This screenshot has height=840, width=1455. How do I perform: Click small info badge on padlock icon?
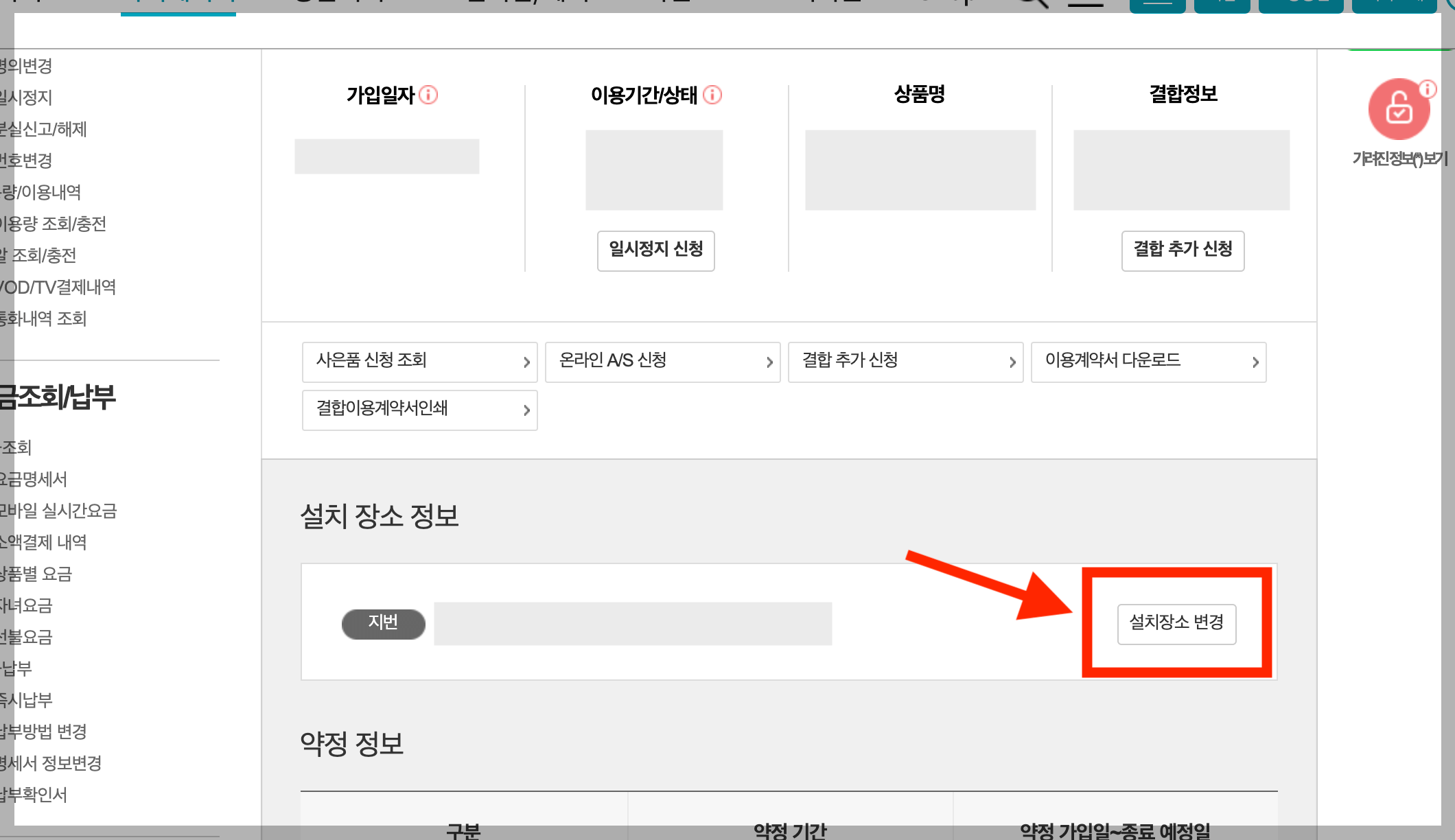click(1428, 89)
